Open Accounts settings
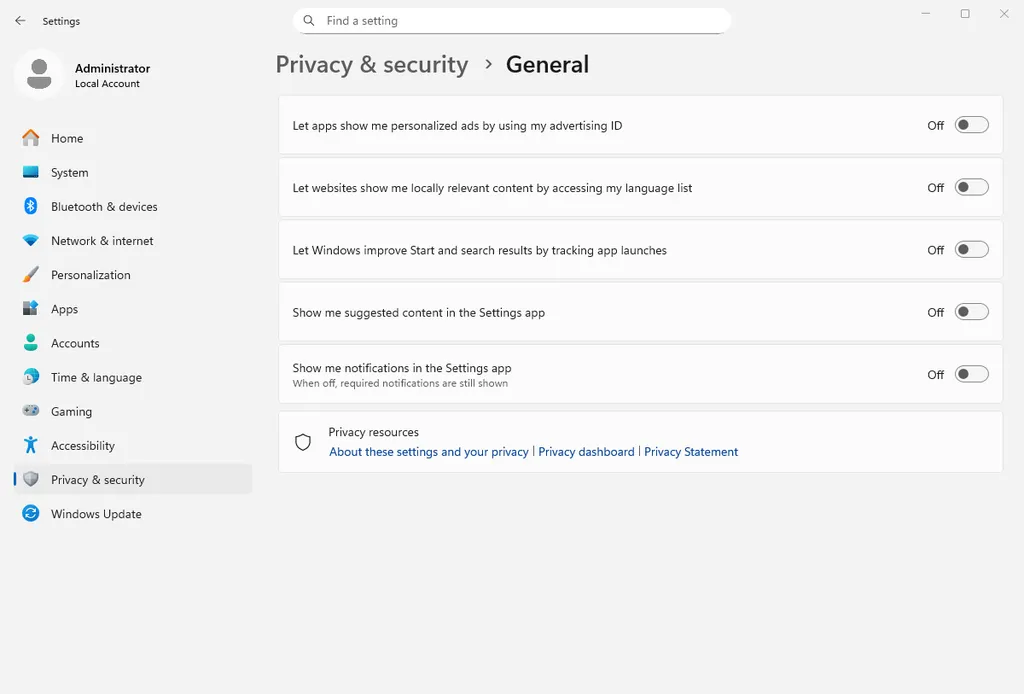The width and height of the screenshot is (1024, 694). (30, 343)
